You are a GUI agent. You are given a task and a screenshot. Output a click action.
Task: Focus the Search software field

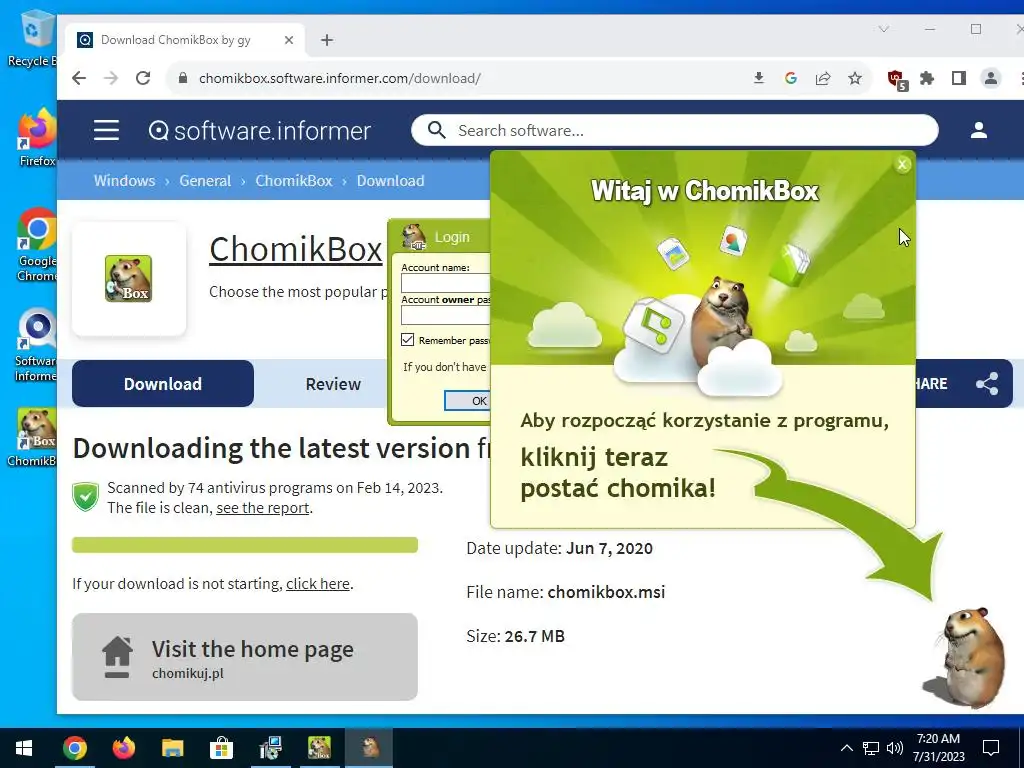point(675,131)
